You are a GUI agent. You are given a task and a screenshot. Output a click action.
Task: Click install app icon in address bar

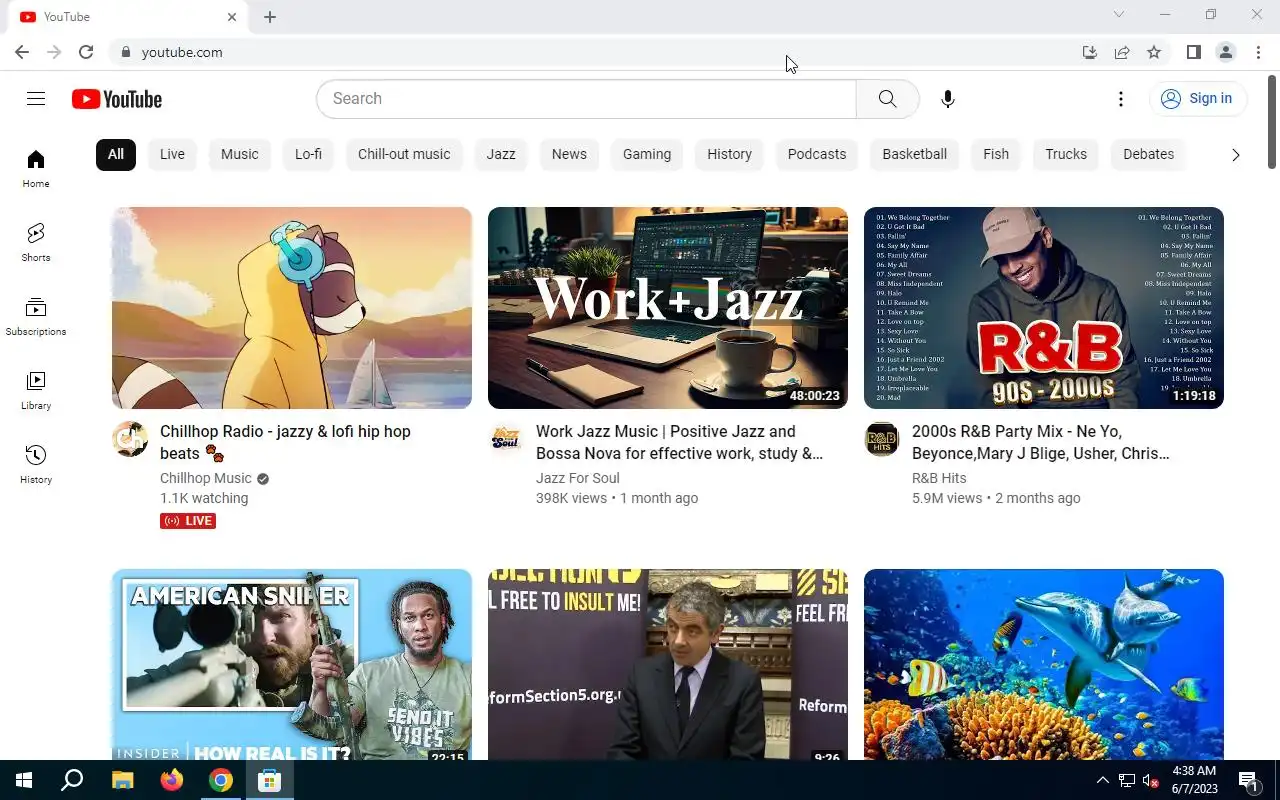1090,52
